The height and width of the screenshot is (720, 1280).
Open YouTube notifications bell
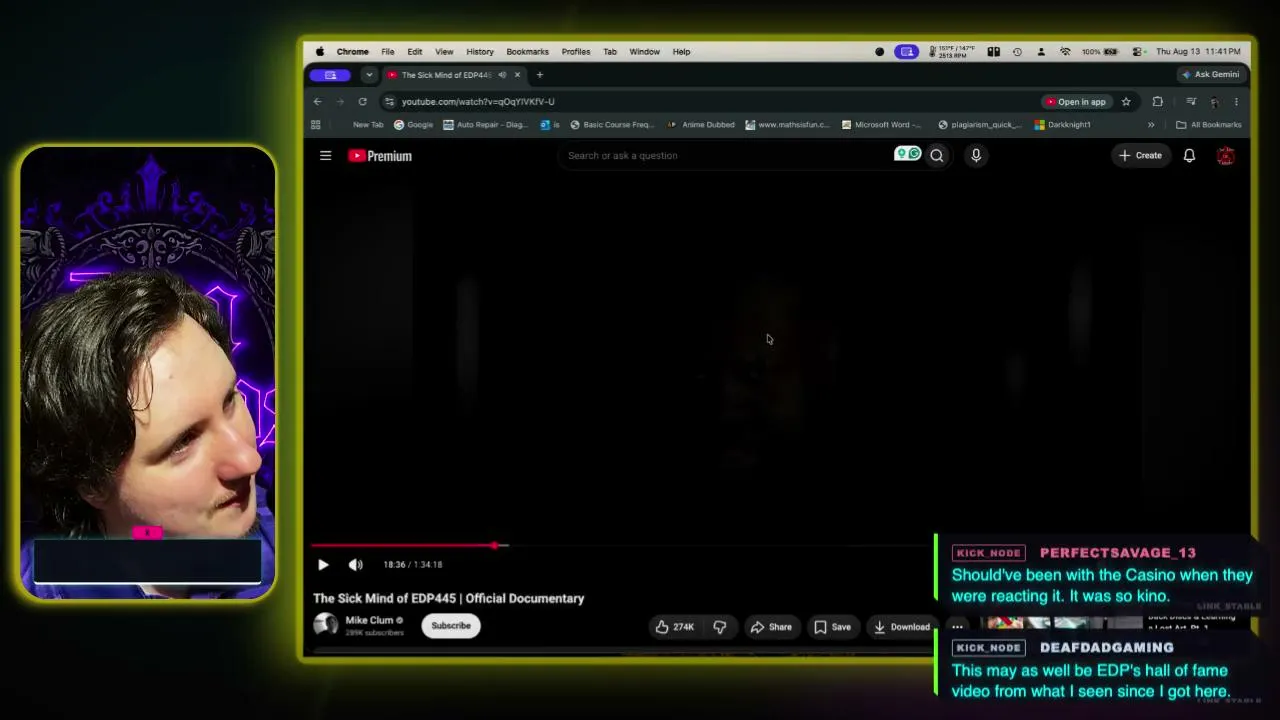point(1189,156)
